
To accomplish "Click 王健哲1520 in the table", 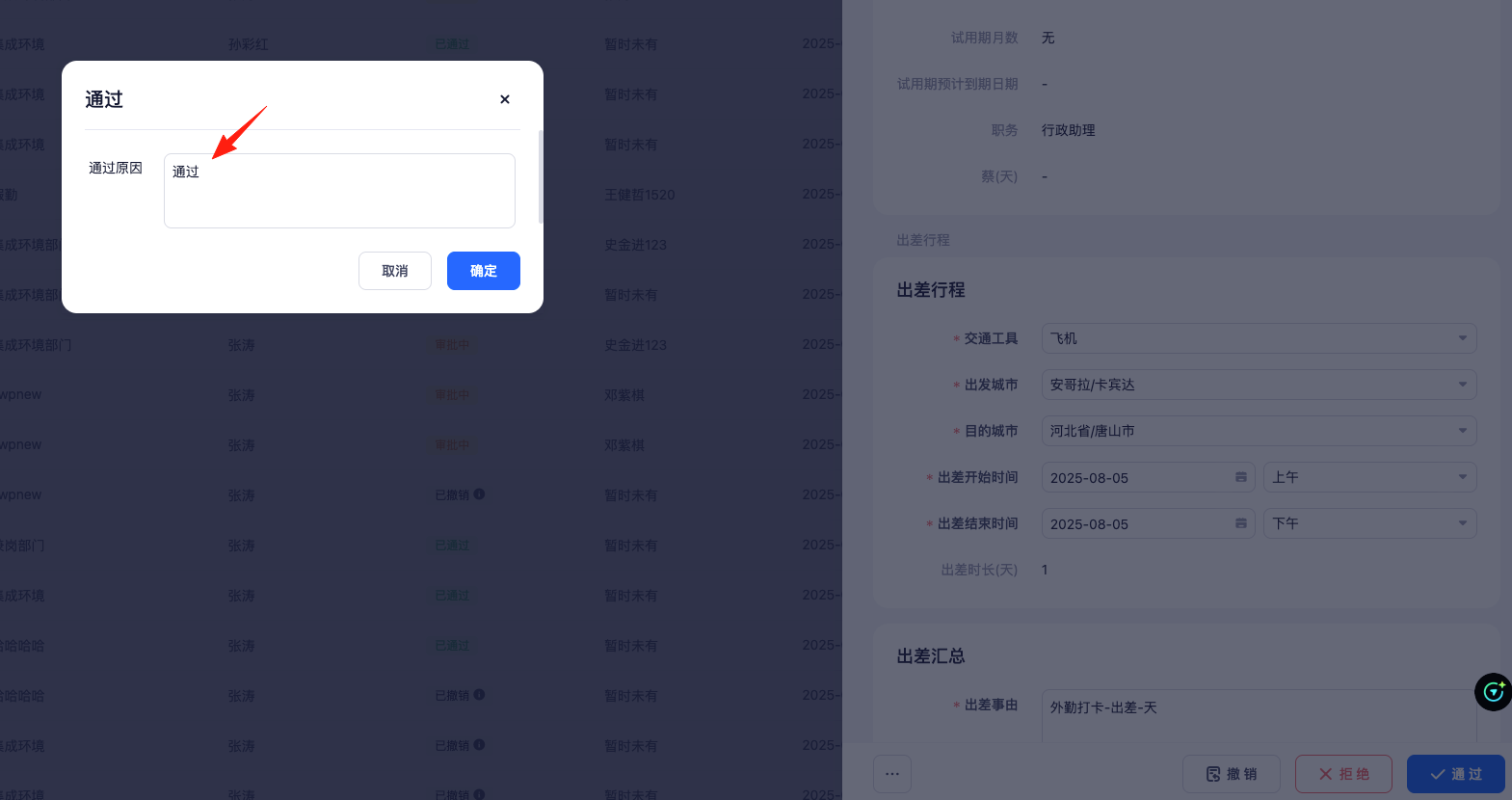I will [640, 195].
